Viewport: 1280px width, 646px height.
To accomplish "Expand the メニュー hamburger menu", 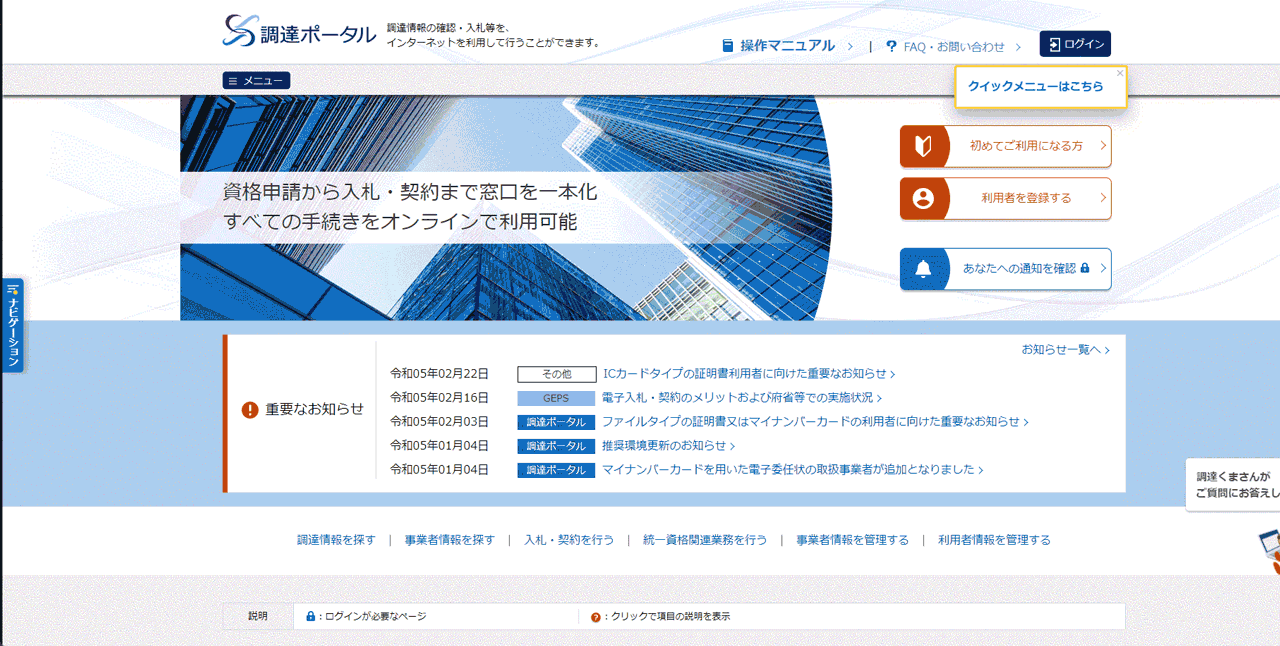I will [x=256, y=81].
